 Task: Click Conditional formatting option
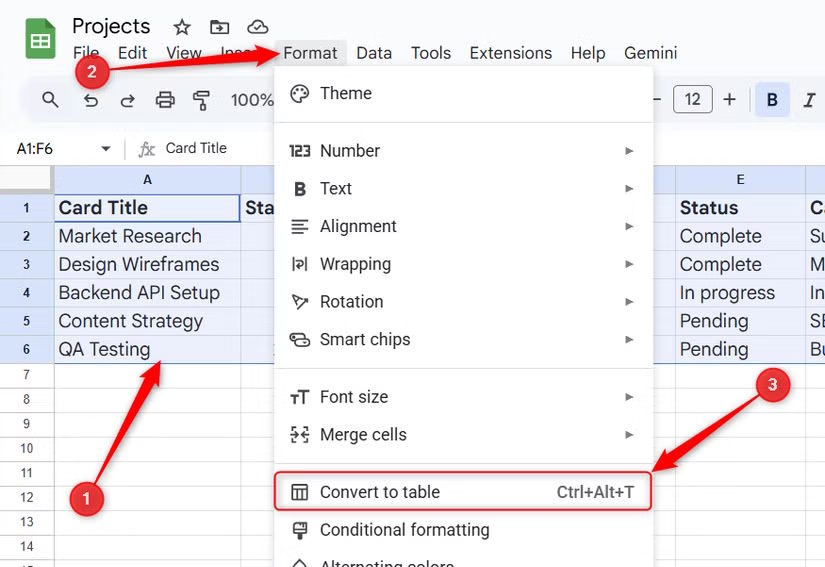[404, 530]
